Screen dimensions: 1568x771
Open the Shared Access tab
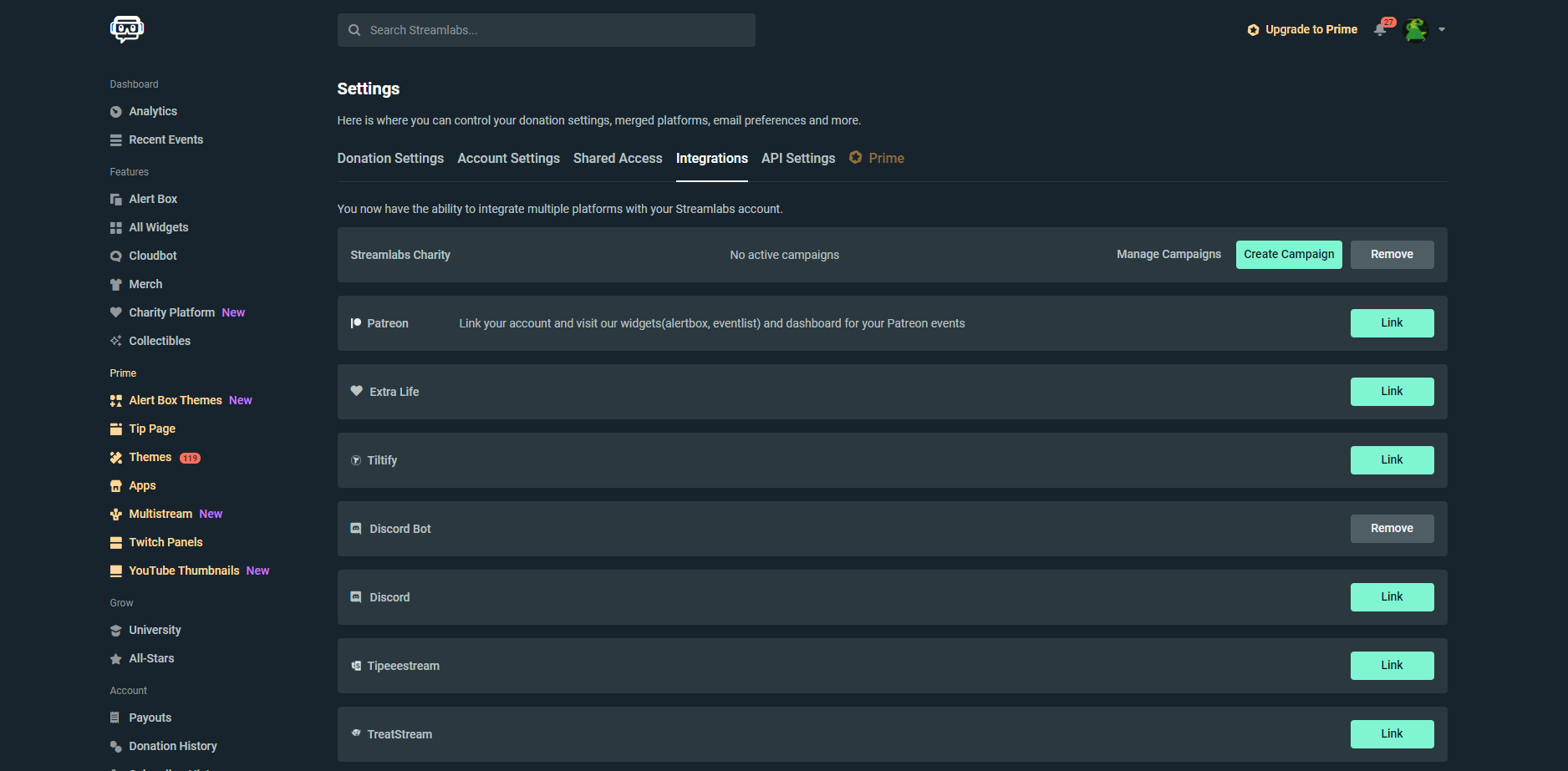618,158
